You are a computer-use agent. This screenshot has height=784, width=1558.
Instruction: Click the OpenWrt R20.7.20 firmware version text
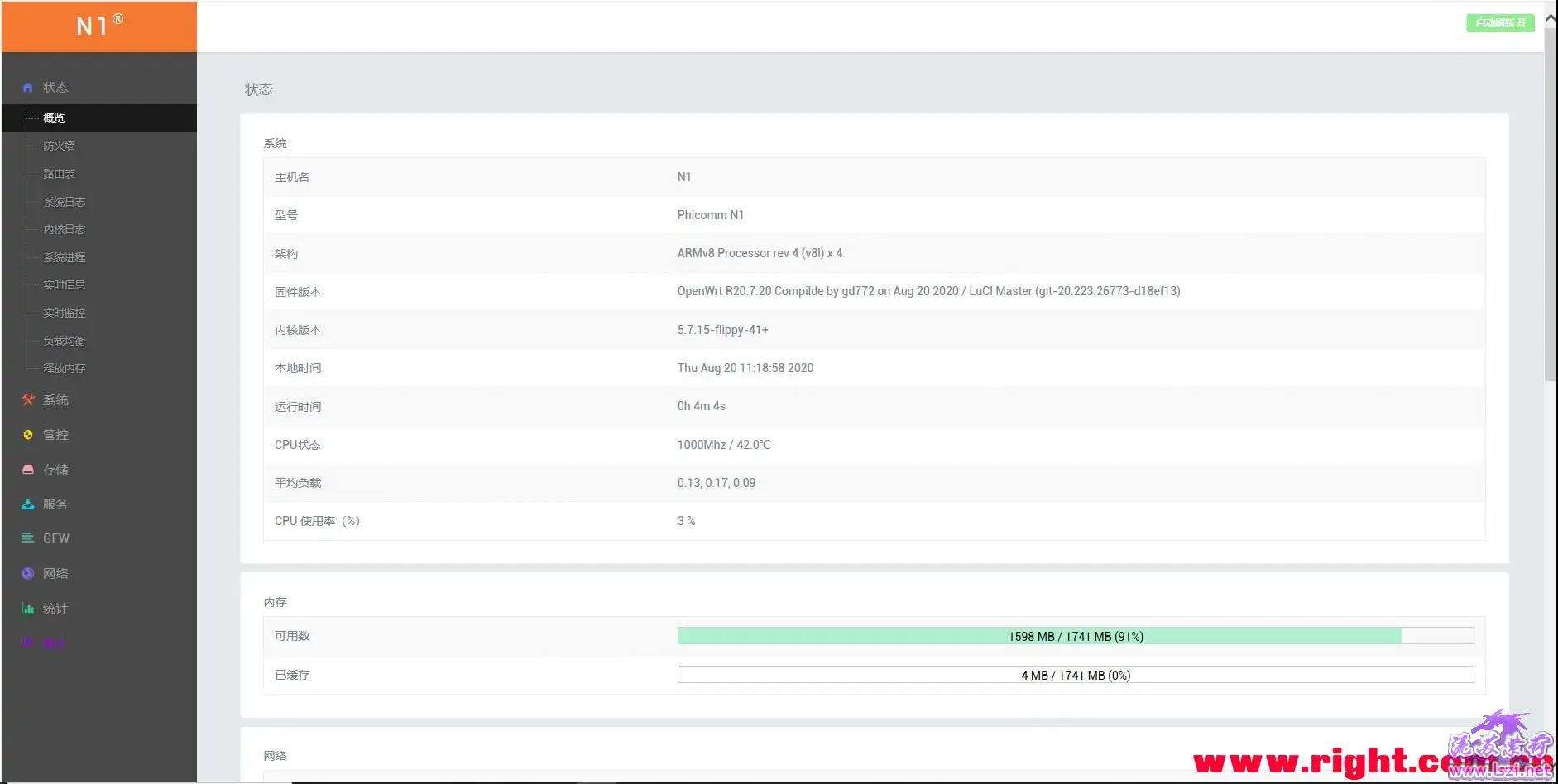(x=928, y=291)
